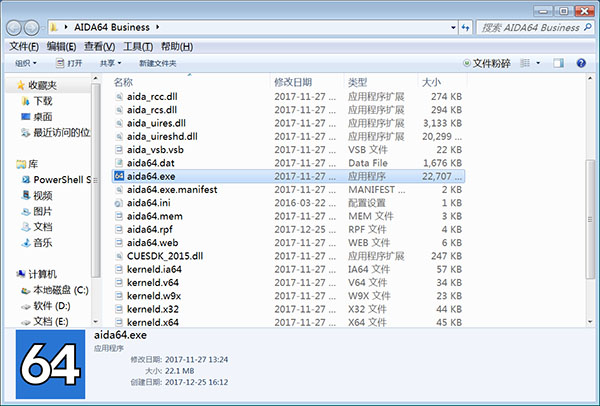
Task: Open the 查看(V) menu
Action: tap(99, 47)
